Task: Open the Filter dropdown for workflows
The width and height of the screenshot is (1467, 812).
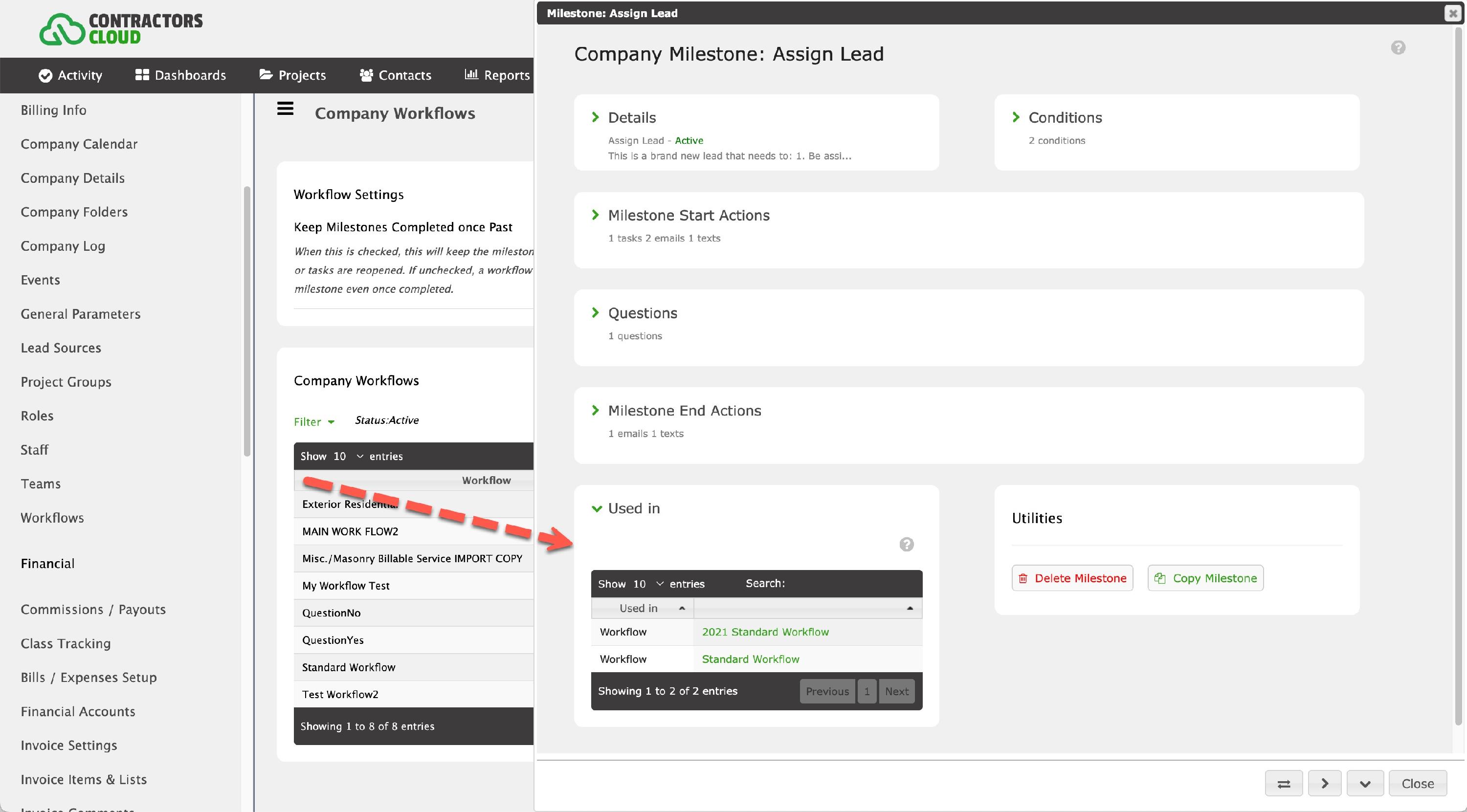Action: tap(314, 421)
